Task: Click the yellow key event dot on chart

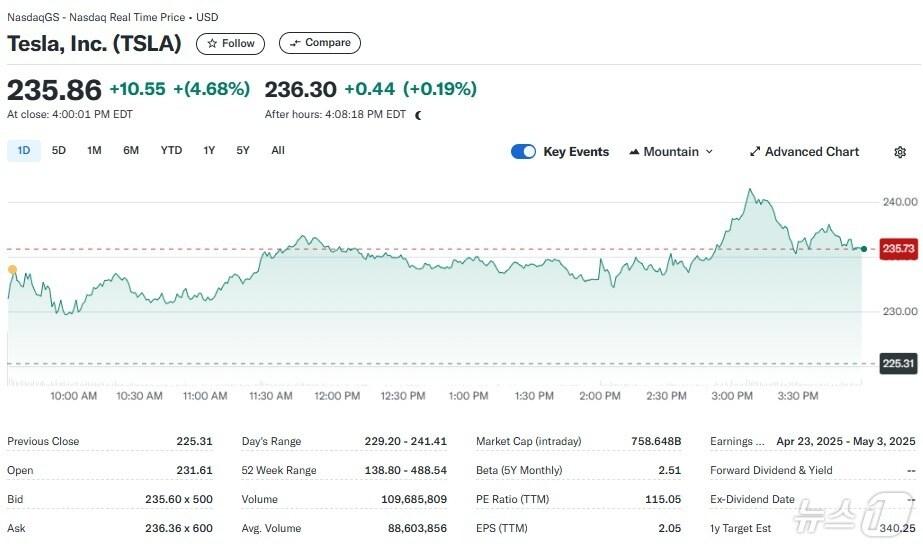Action: [x=12, y=269]
